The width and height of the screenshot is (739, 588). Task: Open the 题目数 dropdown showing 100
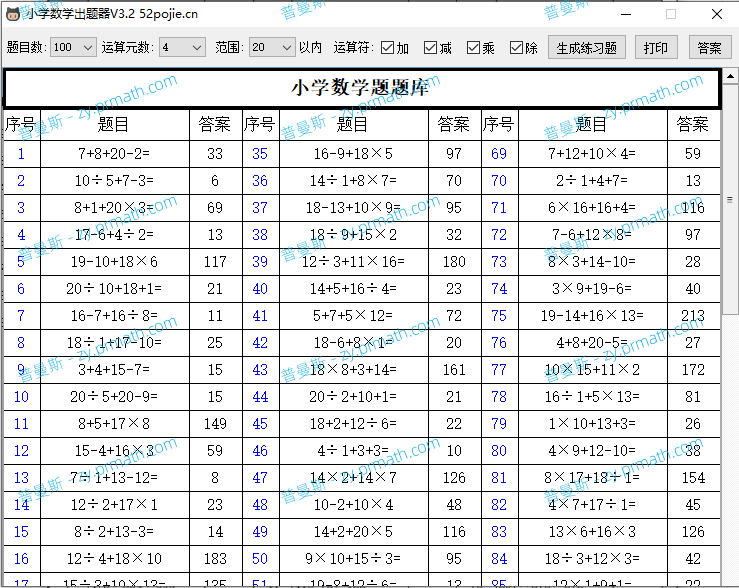click(x=73, y=47)
